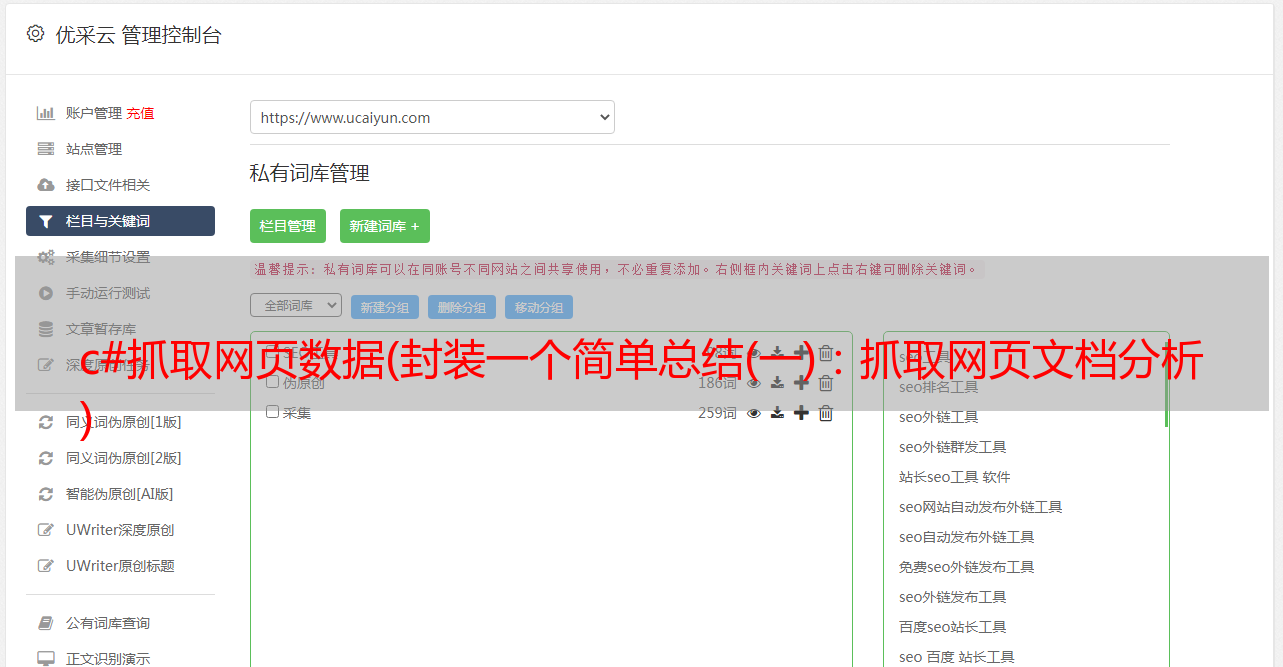Open 站点管理 via its server icon
This screenshot has height=667, width=1283.
point(45,149)
